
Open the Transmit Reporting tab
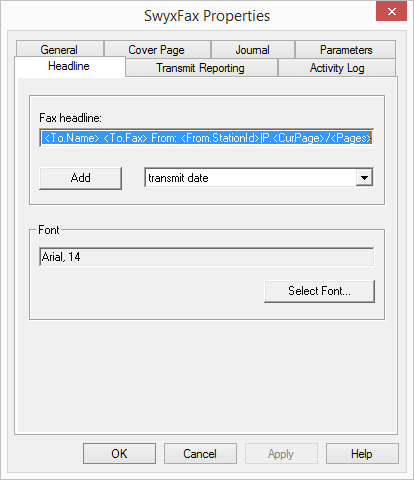[x=201, y=68]
